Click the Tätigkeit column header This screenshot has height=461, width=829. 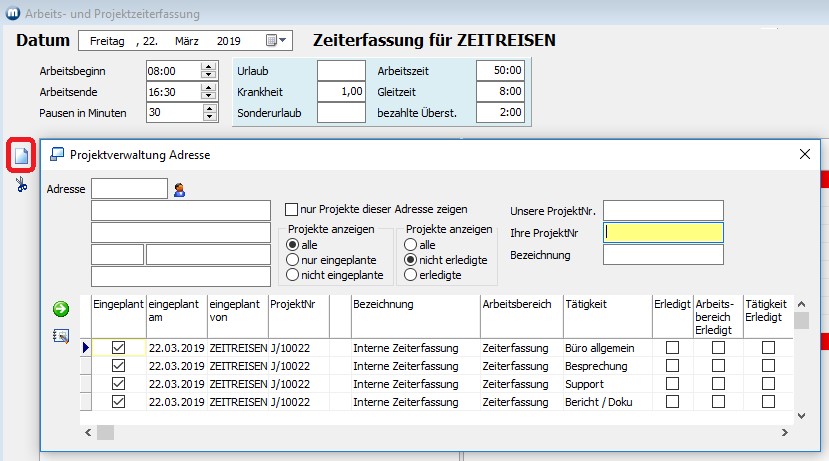(605, 304)
